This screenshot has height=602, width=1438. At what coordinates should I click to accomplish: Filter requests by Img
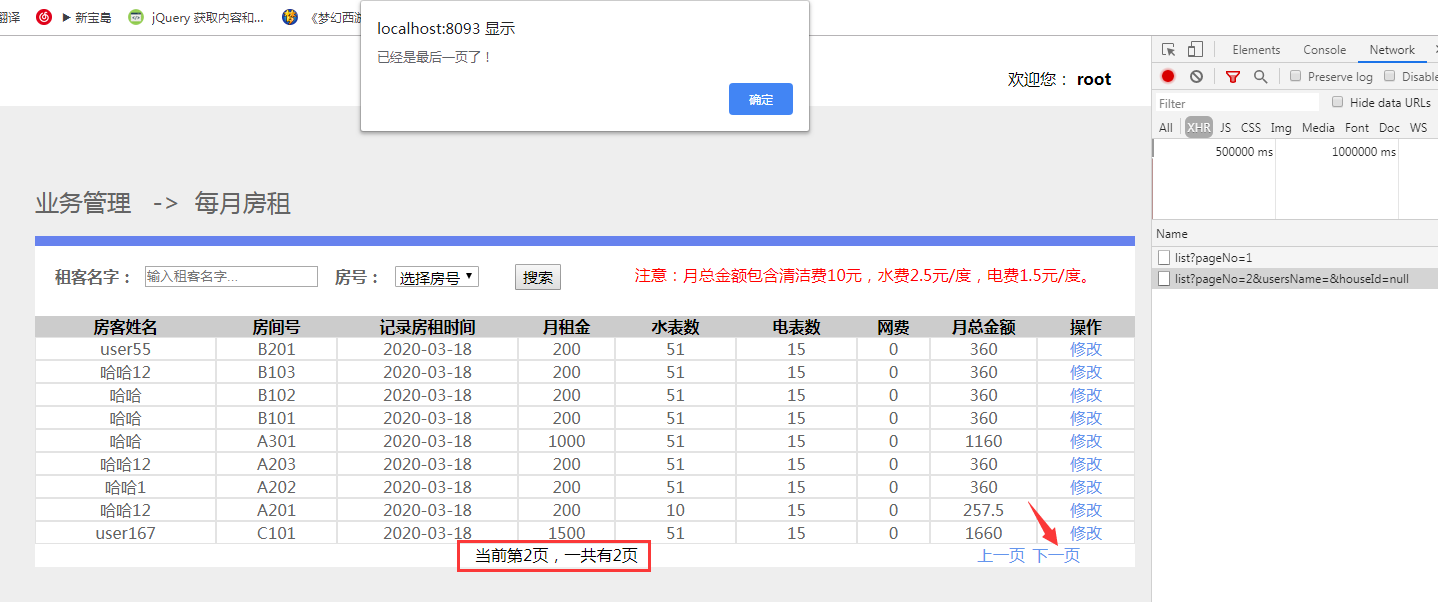(1281, 128)
